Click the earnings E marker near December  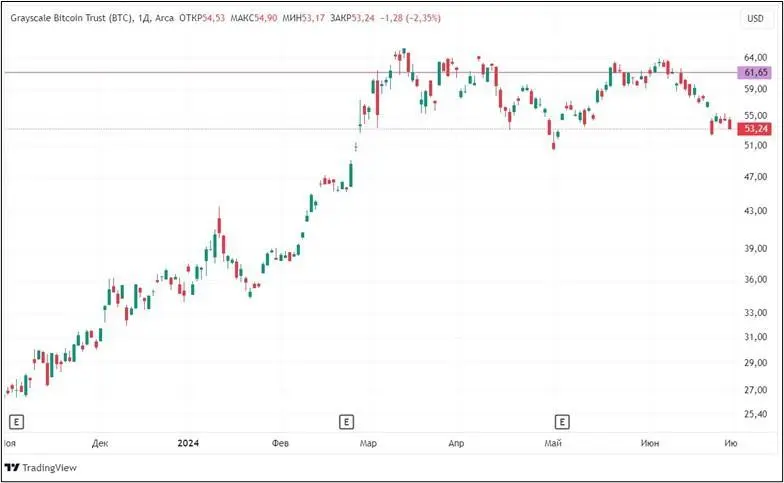15,421
